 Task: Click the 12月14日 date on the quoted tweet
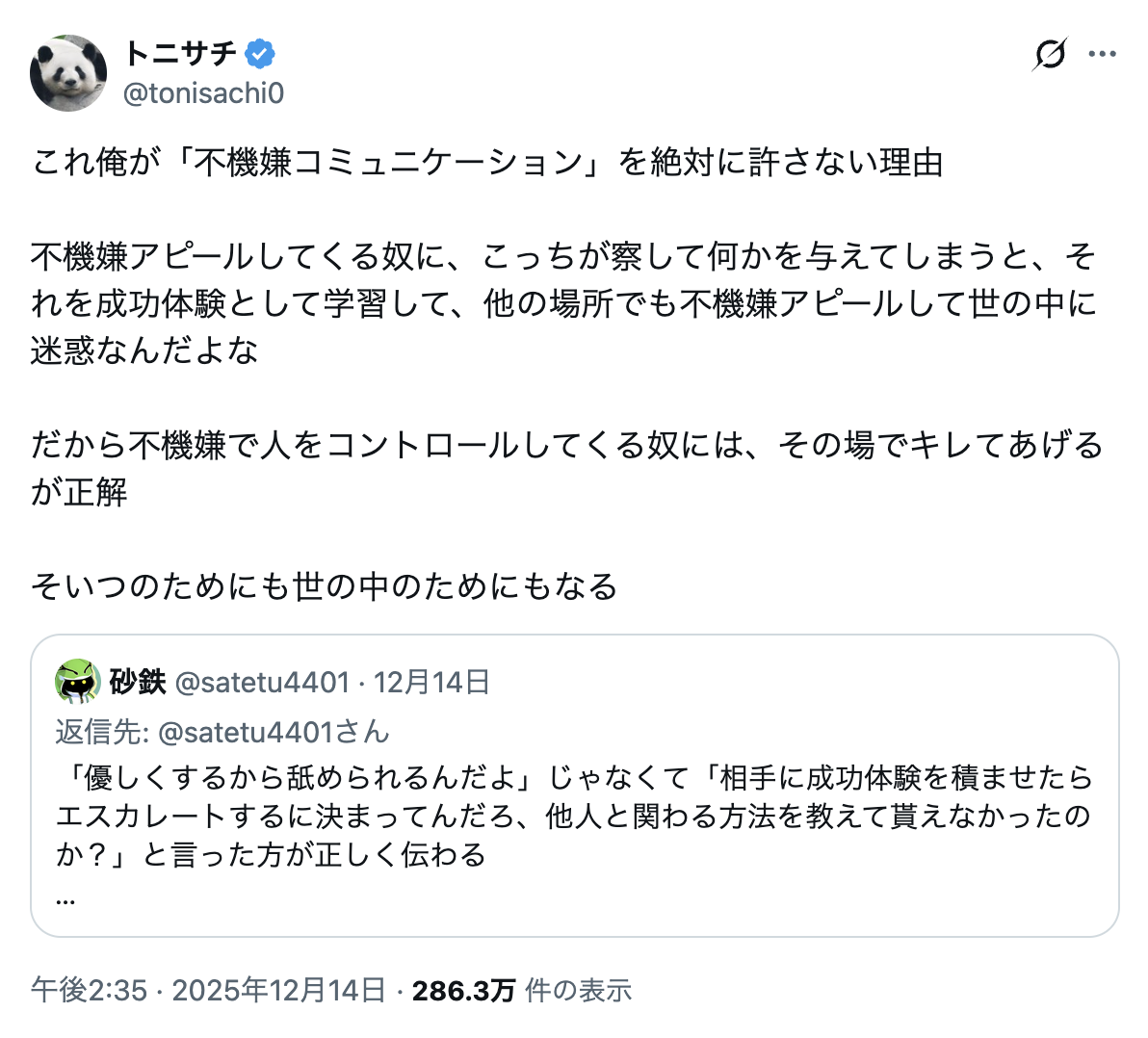point(431,682)
